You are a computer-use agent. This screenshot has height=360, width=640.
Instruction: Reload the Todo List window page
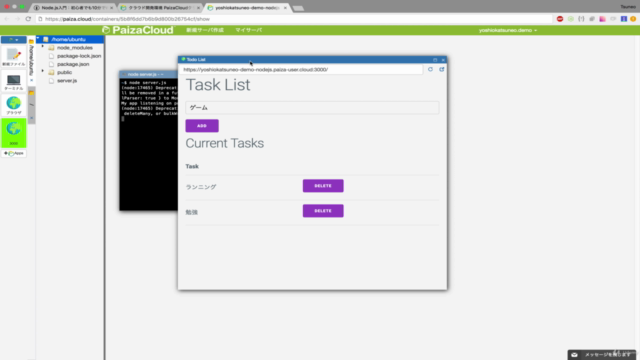click(x=430, y=69)
